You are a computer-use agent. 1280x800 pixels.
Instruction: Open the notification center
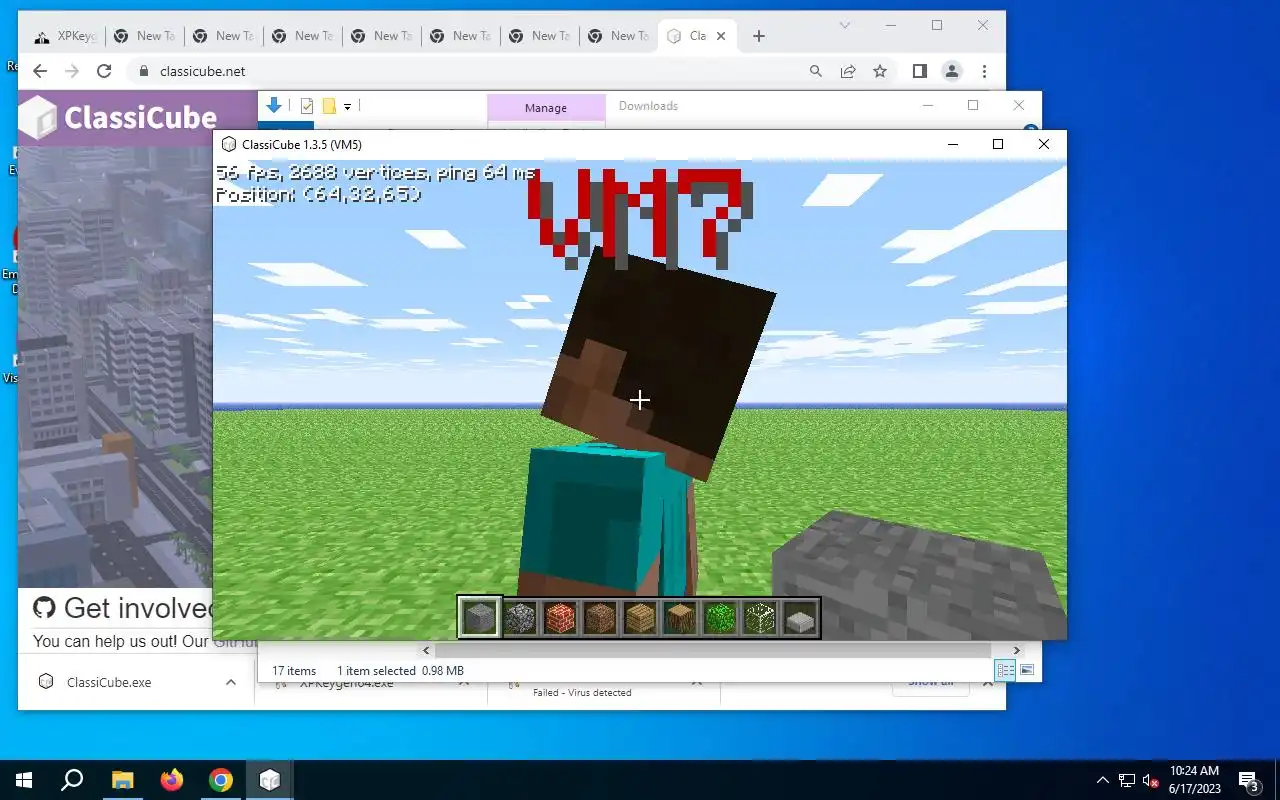click(1248, 780)
